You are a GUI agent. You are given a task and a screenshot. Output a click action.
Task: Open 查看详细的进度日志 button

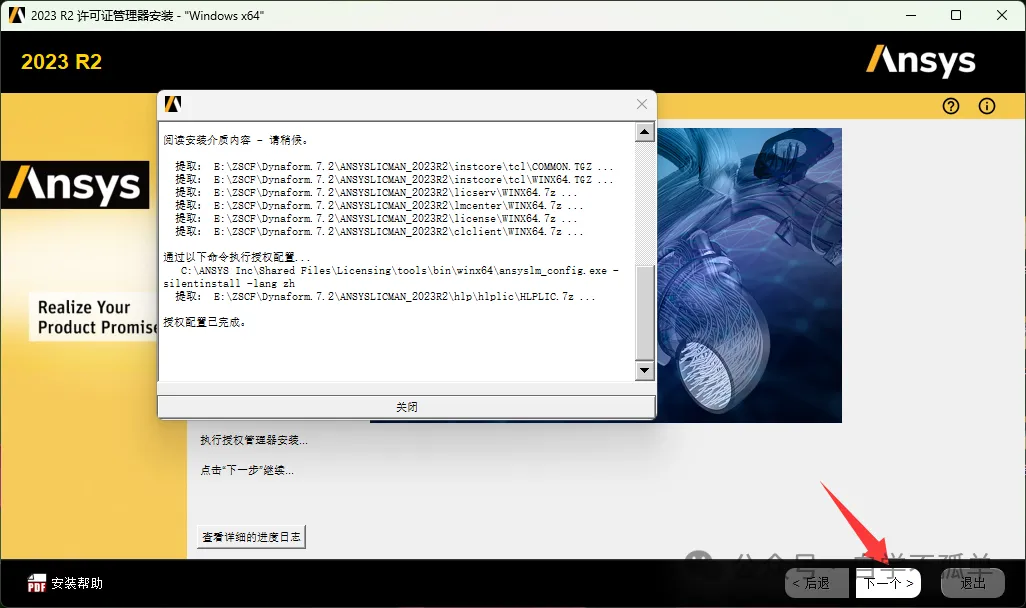tap(251, 537)
